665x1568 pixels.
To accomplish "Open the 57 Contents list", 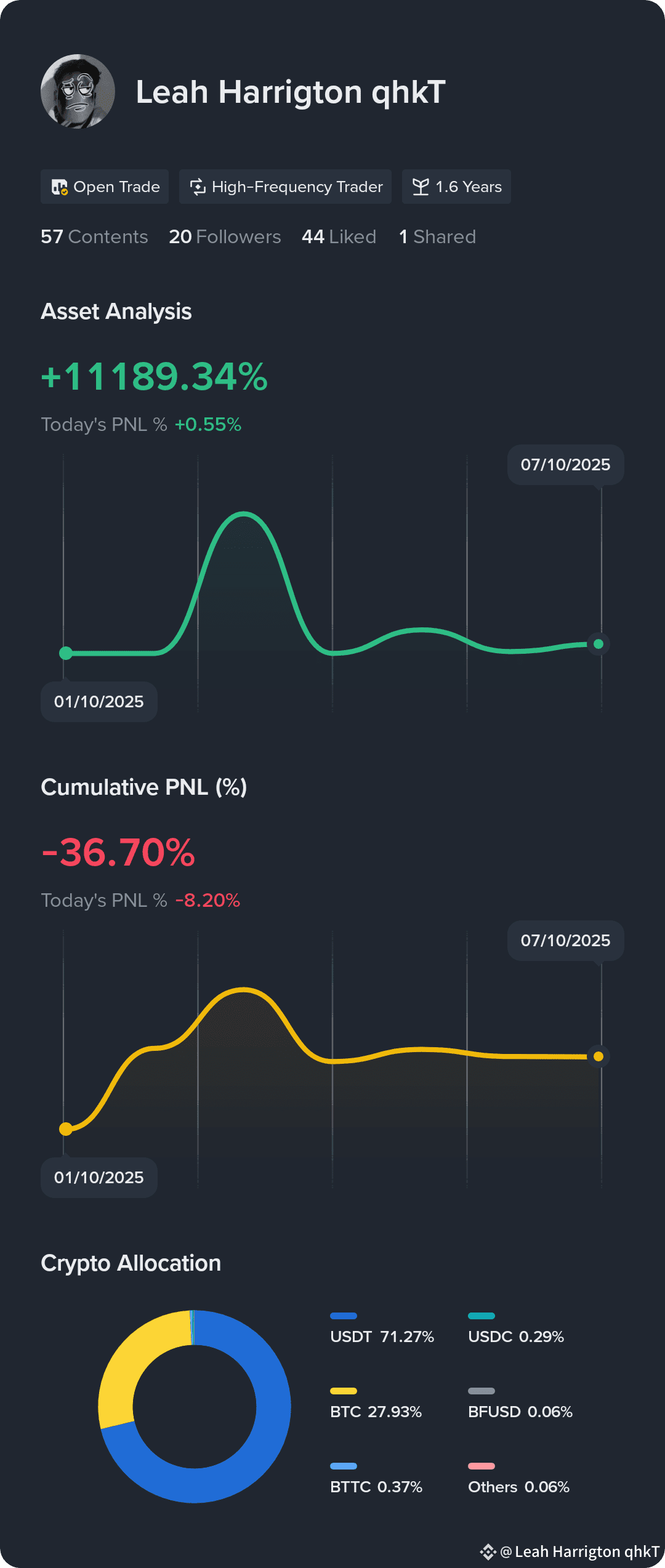I will pyautogui.click(x=94, y=236).
